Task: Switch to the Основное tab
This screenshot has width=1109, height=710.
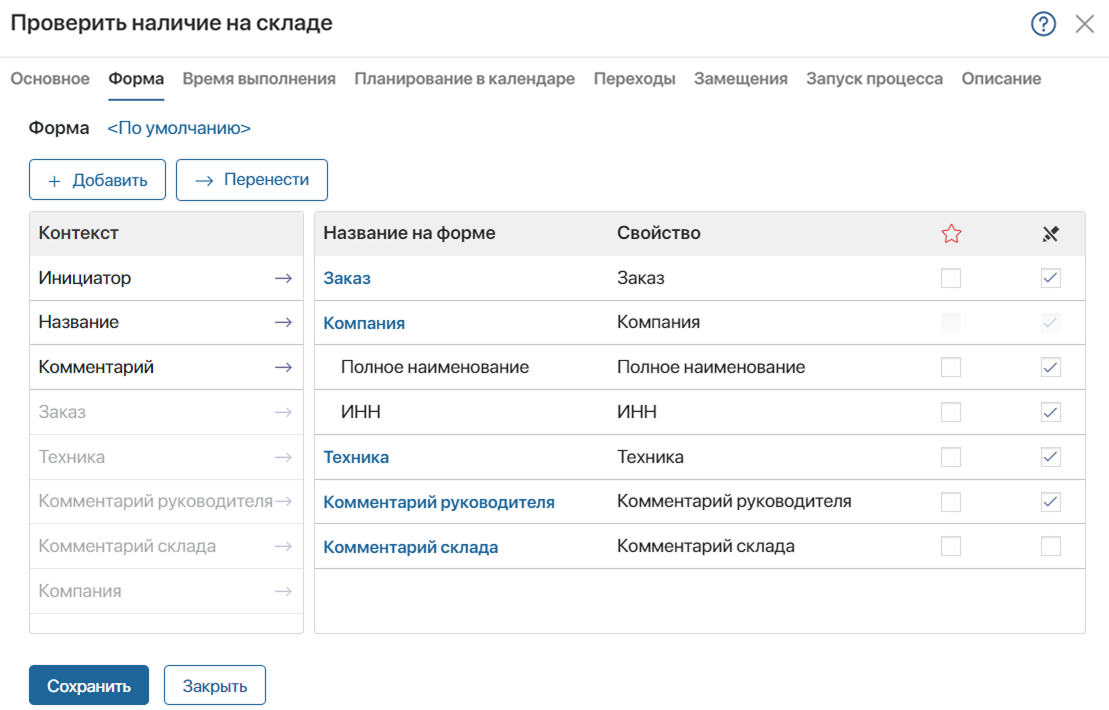Action: 50,78
